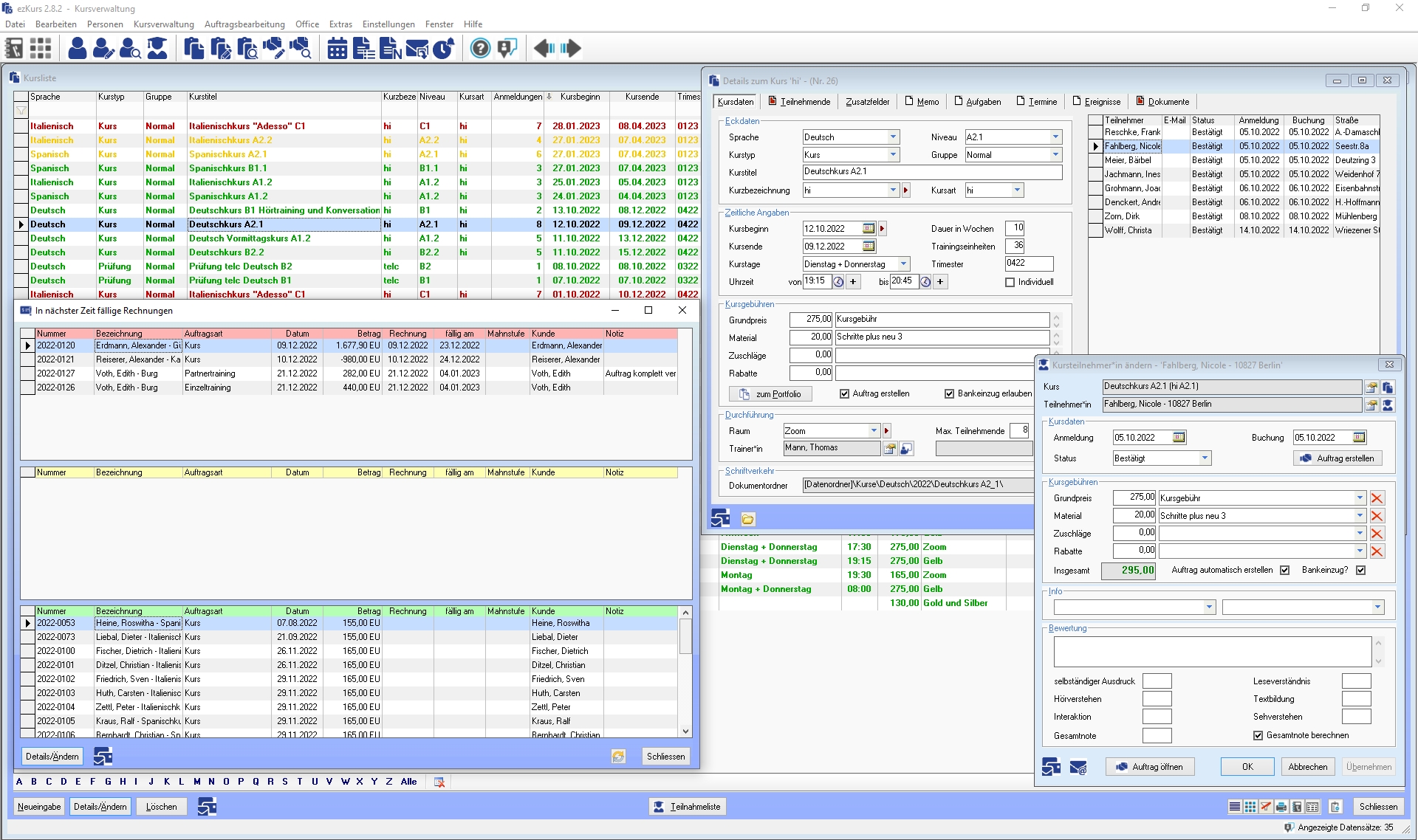Open the Kurstage dropdown
Viewport: 1418px width, 840px height.
903,264
